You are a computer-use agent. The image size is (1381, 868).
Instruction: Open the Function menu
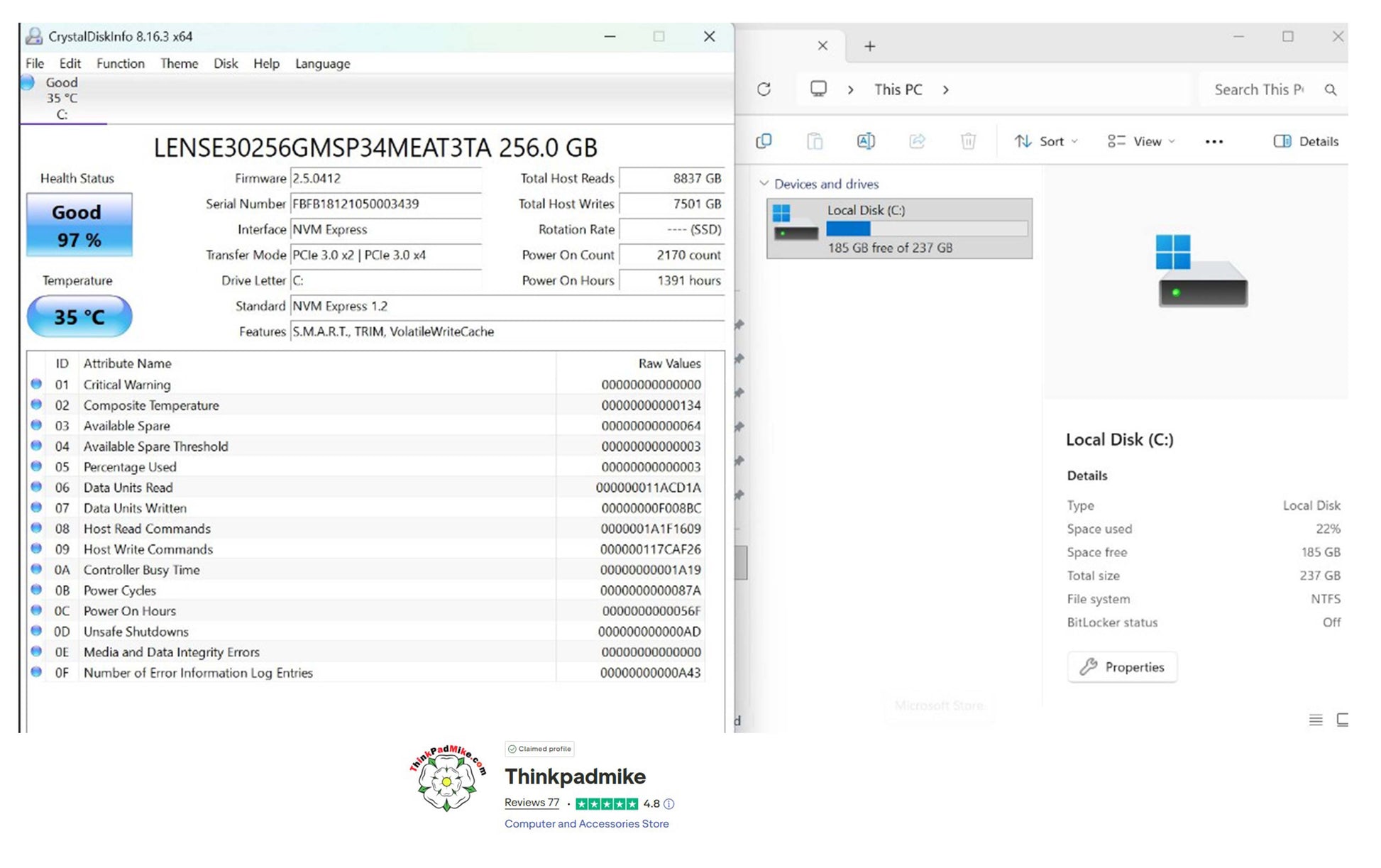point(120,64)
